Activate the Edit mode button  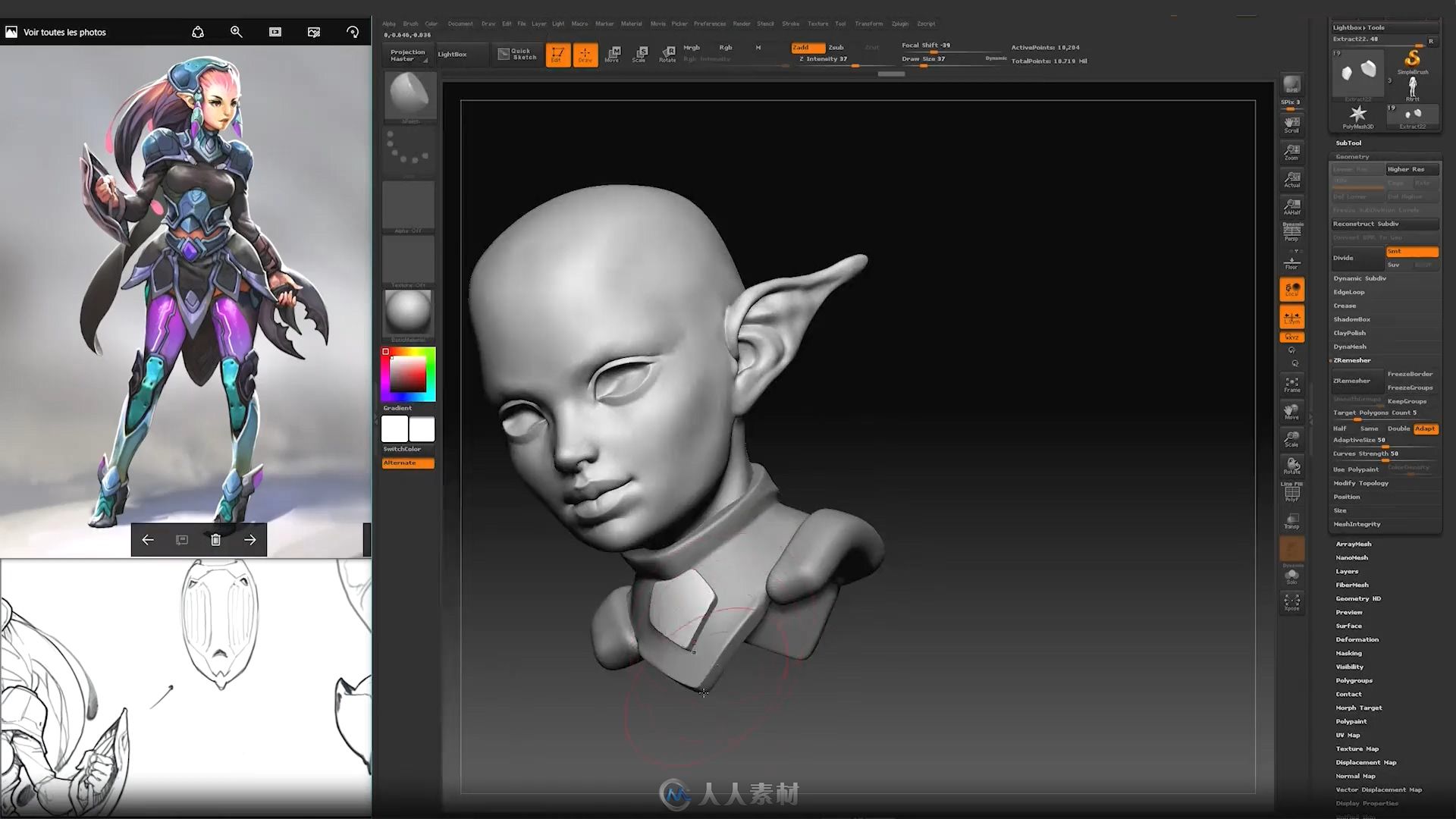click(557, 55)
